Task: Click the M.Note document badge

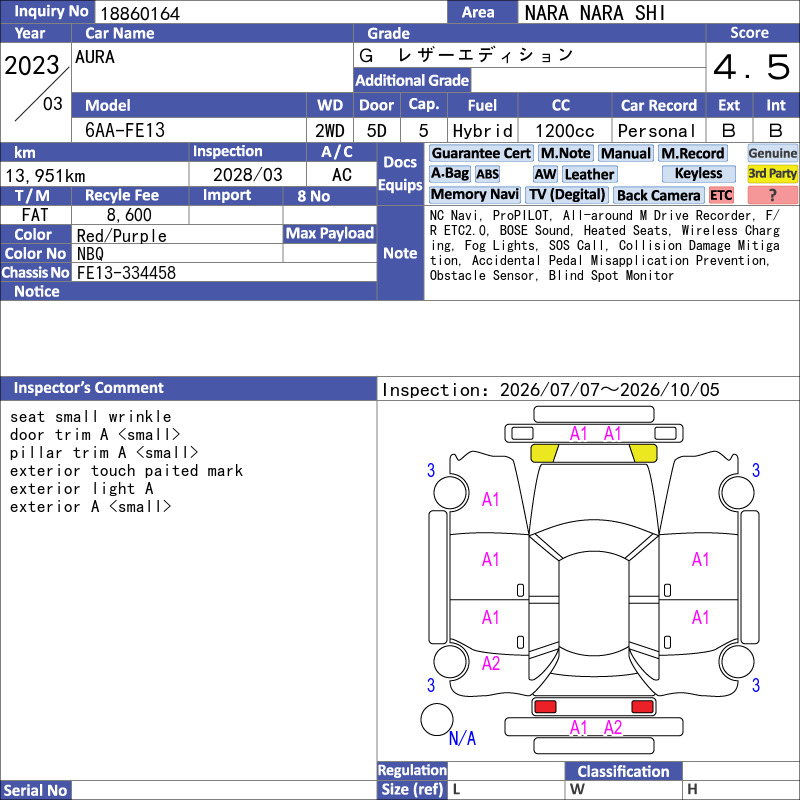Action: [x=565, y=153]
